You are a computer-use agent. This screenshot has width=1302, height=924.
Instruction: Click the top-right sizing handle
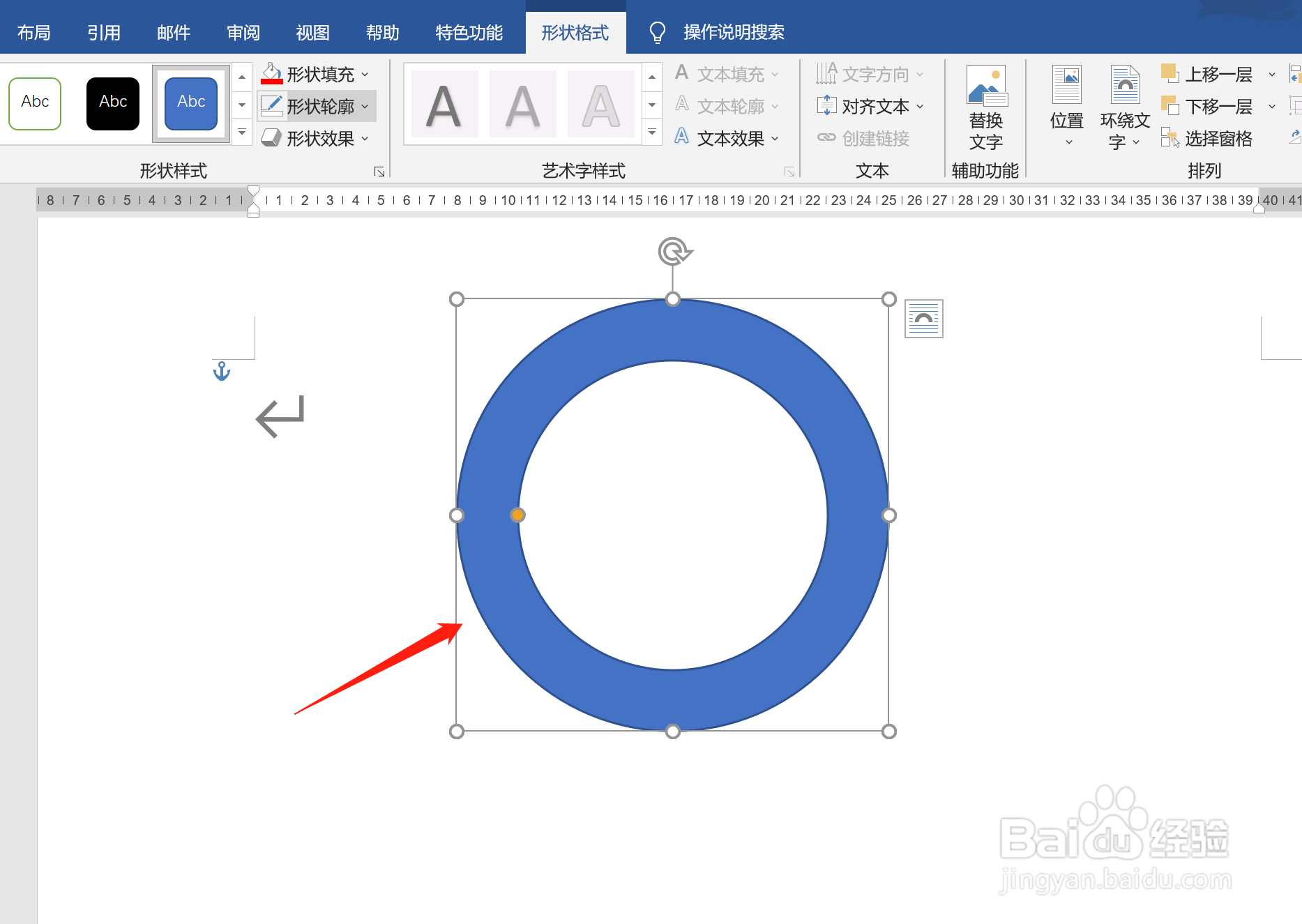[x=889, y=299]
